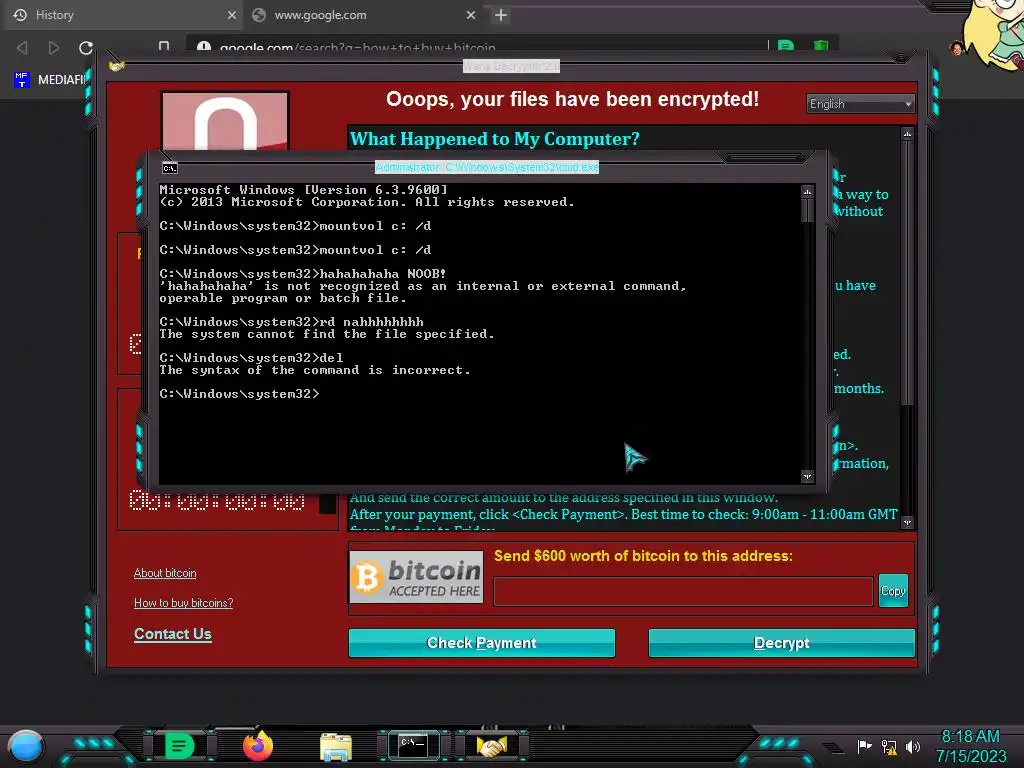Open a new browser tab
The height and width of the screenshot is (768, 1024).
pos(501,15)
